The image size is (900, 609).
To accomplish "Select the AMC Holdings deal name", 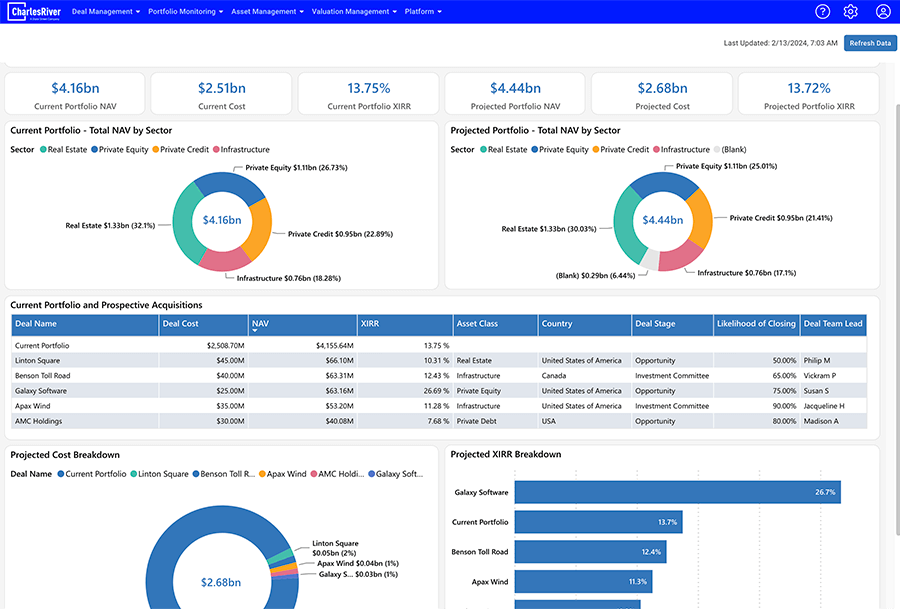I will (x=38, y=421).
